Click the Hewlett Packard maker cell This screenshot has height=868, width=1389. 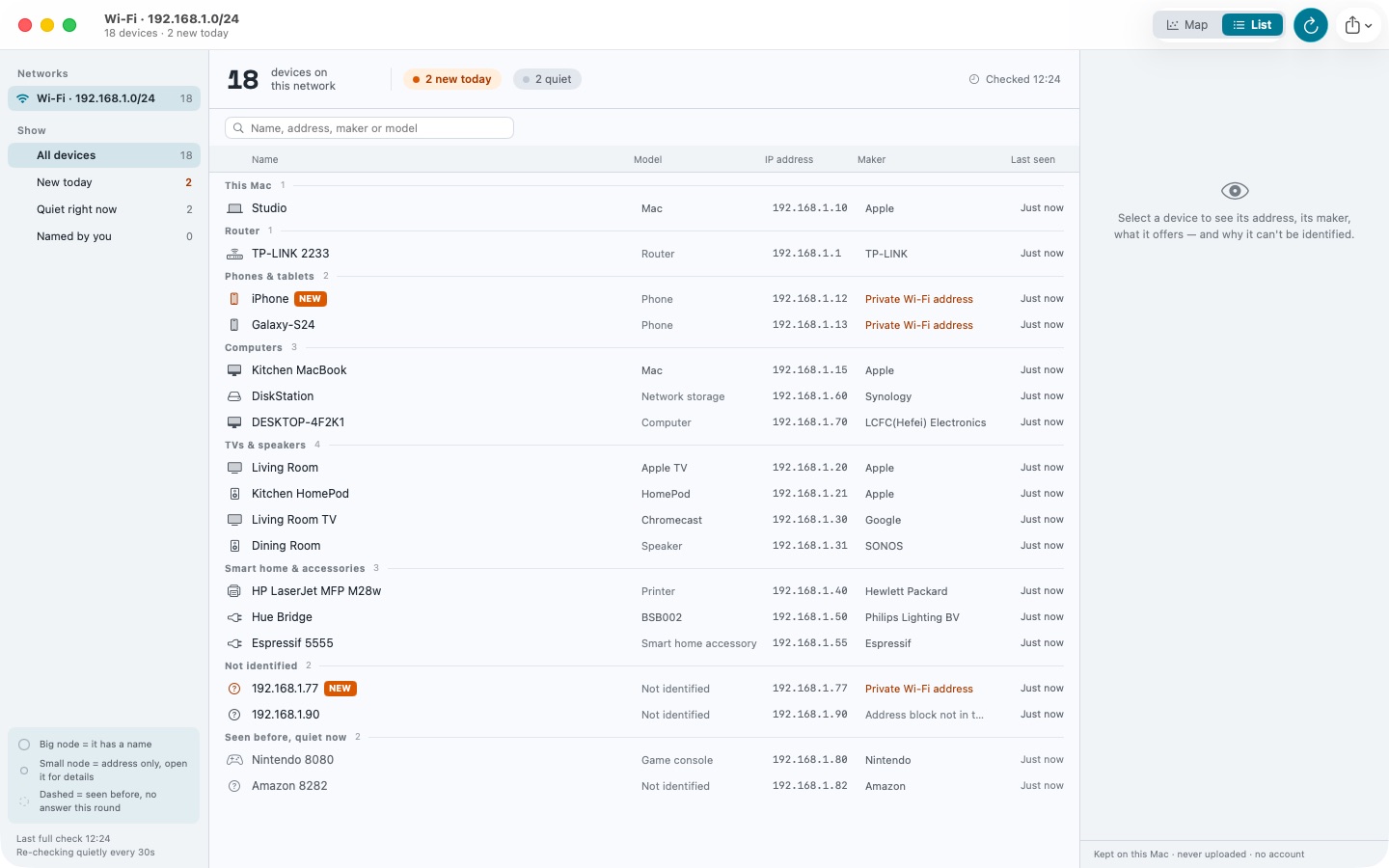pos(907,591)
